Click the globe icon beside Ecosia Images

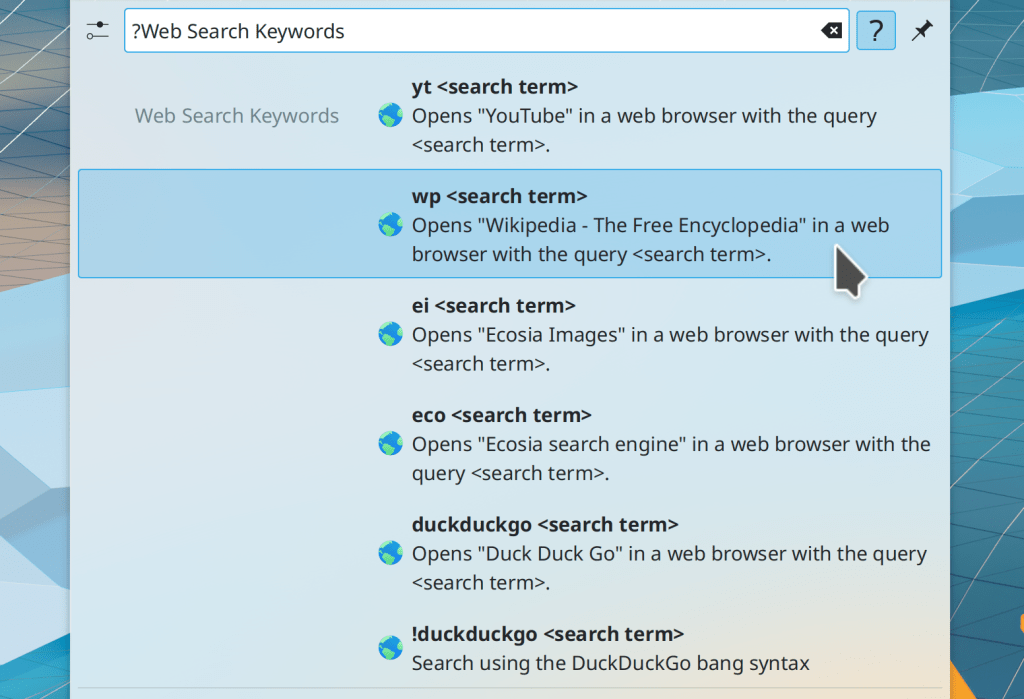[x=390, y=335]
